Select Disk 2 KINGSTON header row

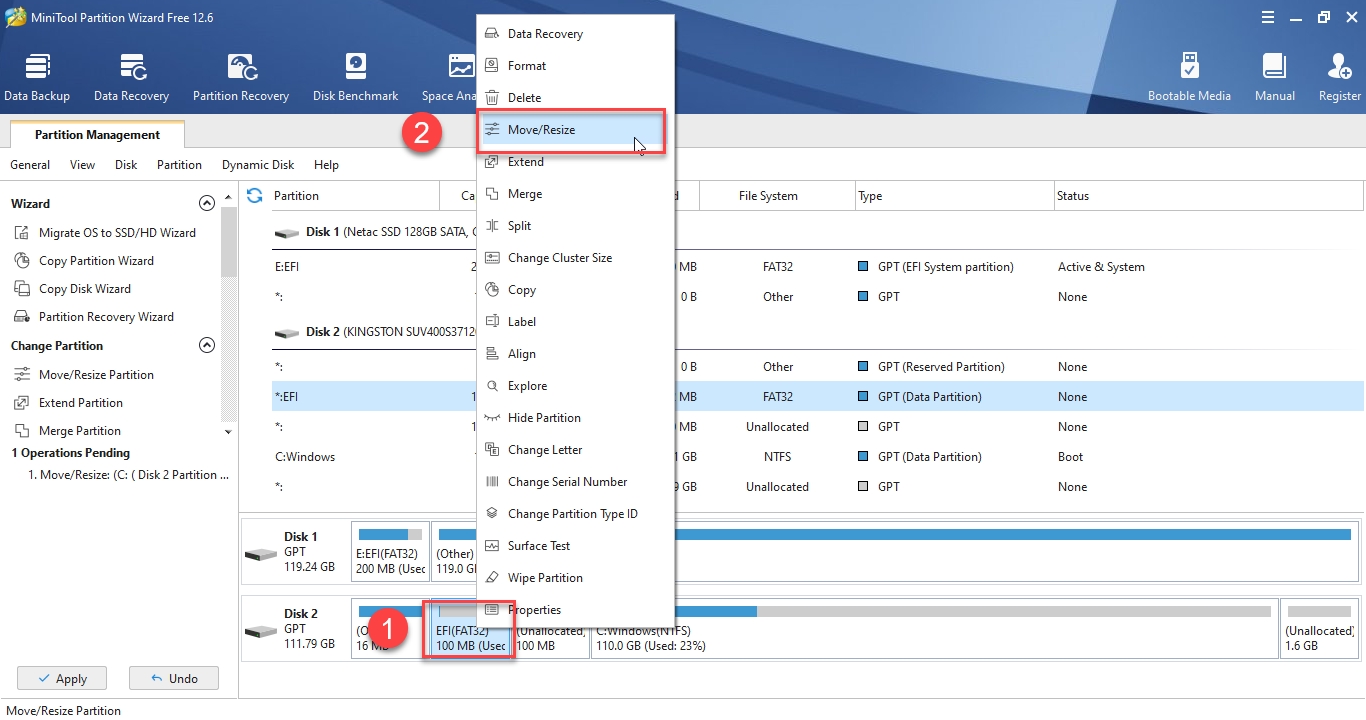coord(818,332)
